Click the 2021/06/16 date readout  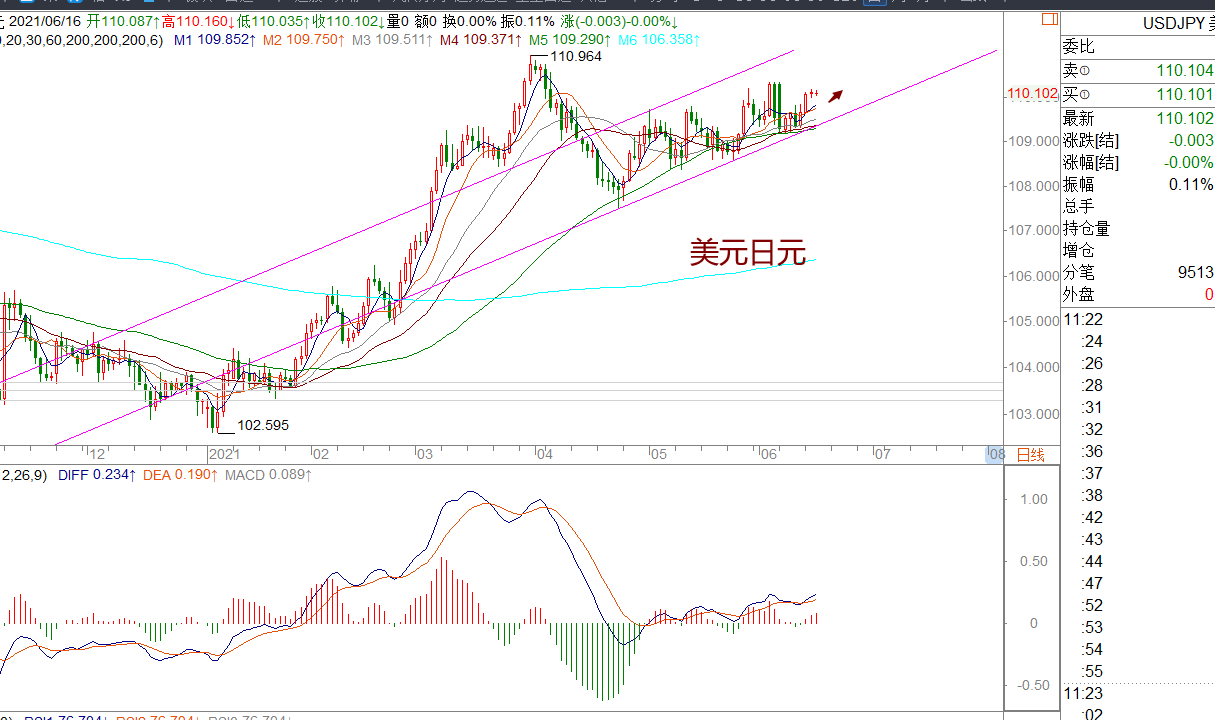tap(46, 21)
